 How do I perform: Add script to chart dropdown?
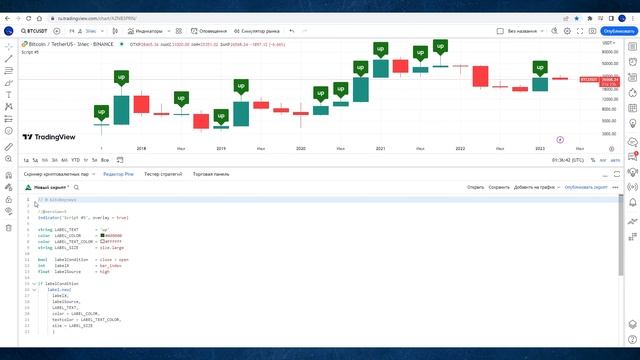tap(537, 187)
